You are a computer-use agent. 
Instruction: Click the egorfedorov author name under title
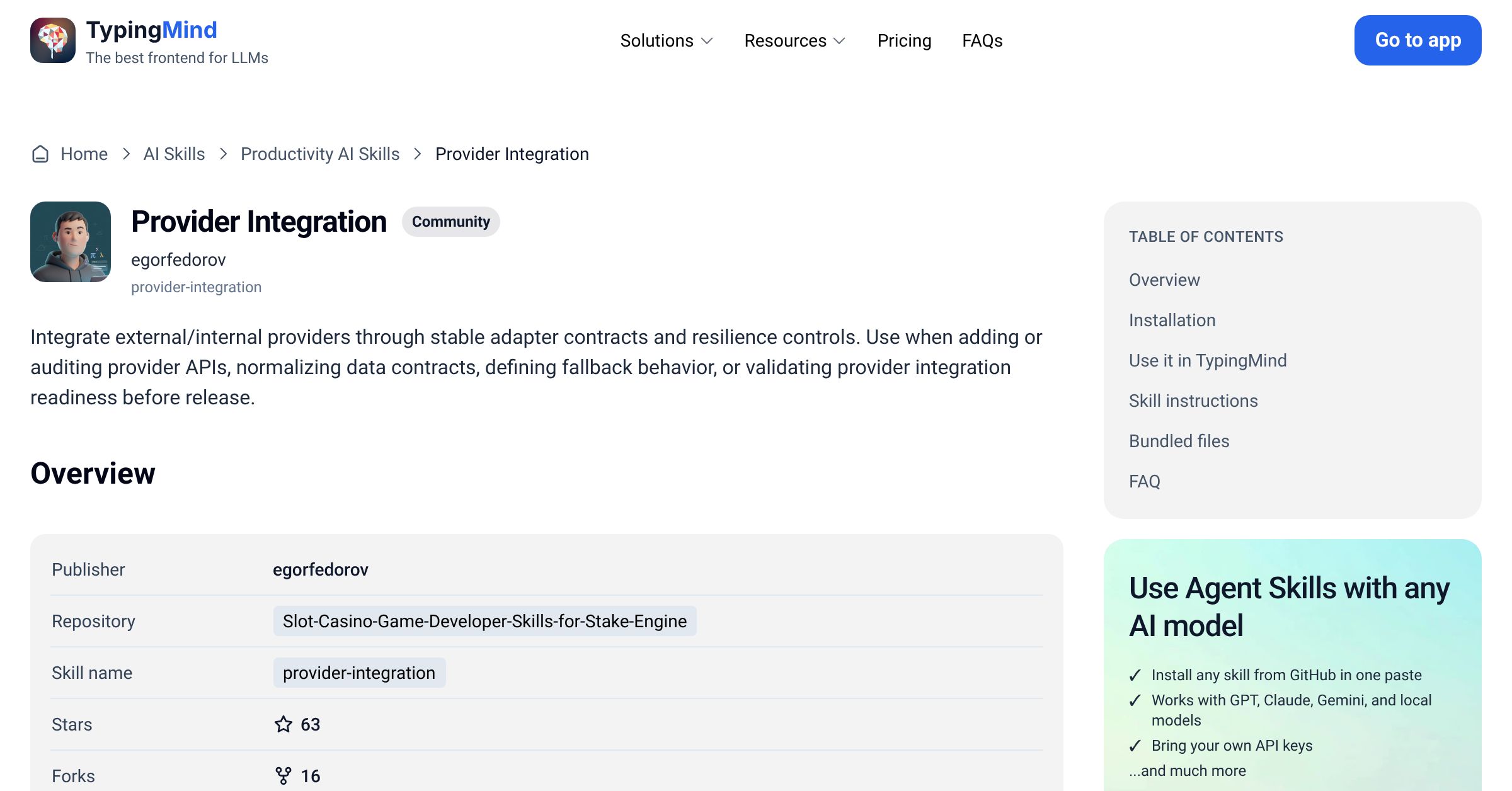(x=178, y=259)
